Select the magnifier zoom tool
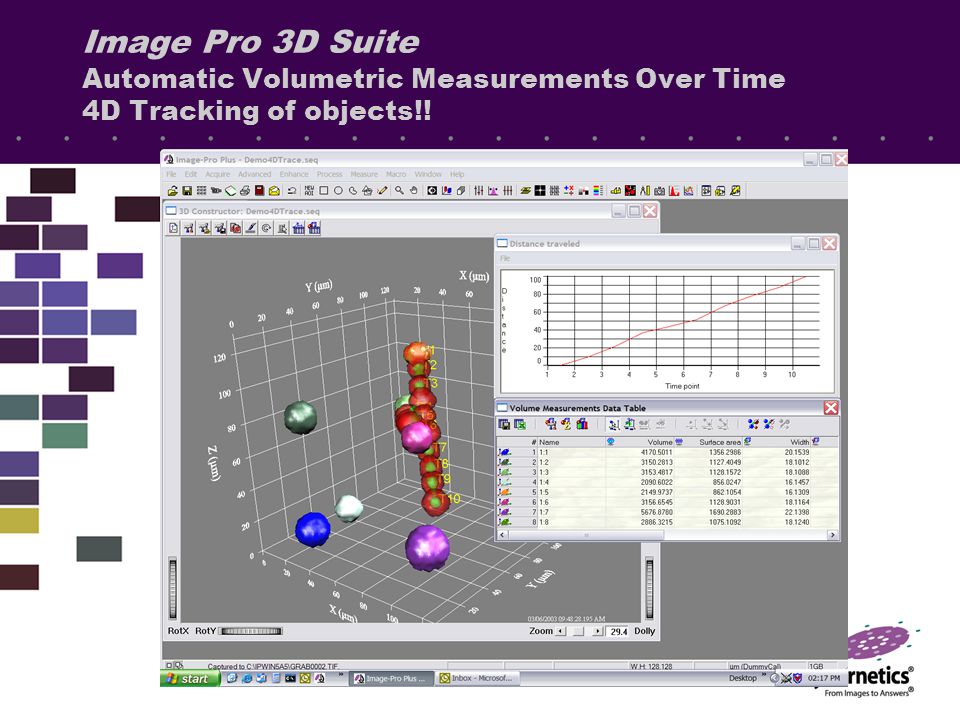 (399, 190)
